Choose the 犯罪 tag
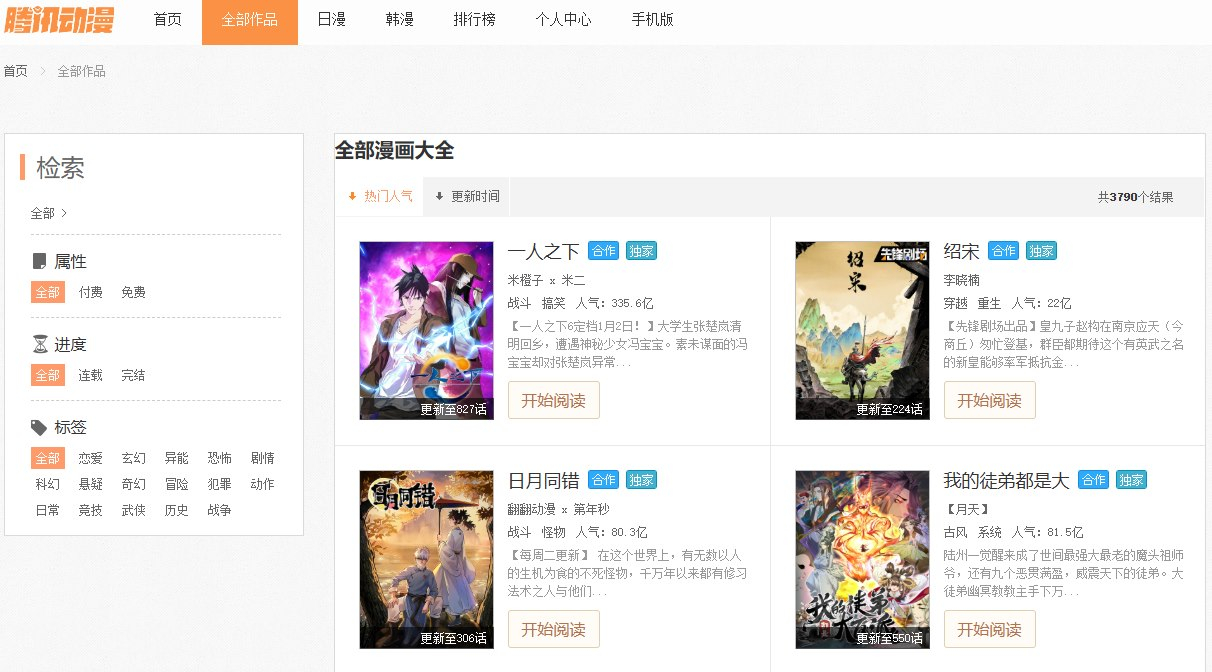Image resolution: width=1212 pixels, height=672 pixels. point(220,484)
